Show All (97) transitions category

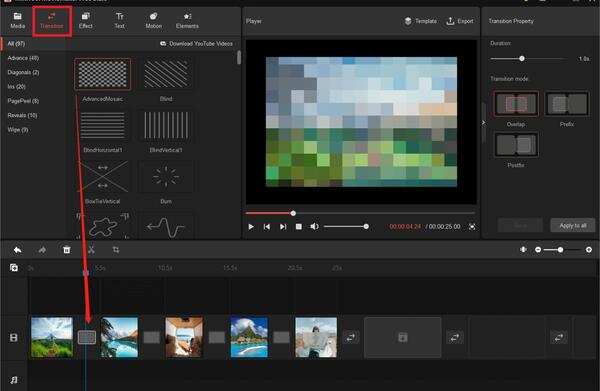click(16, 44)
